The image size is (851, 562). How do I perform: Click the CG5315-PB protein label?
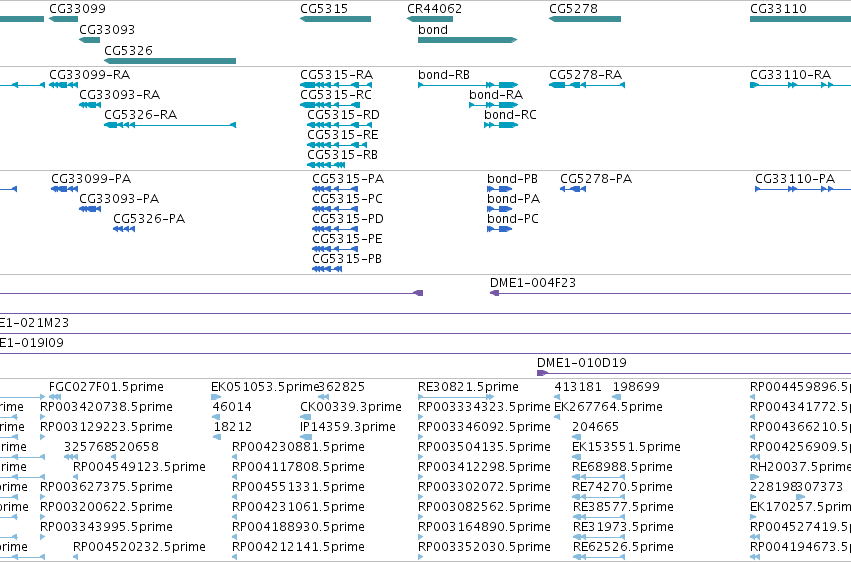click(347, 259)
